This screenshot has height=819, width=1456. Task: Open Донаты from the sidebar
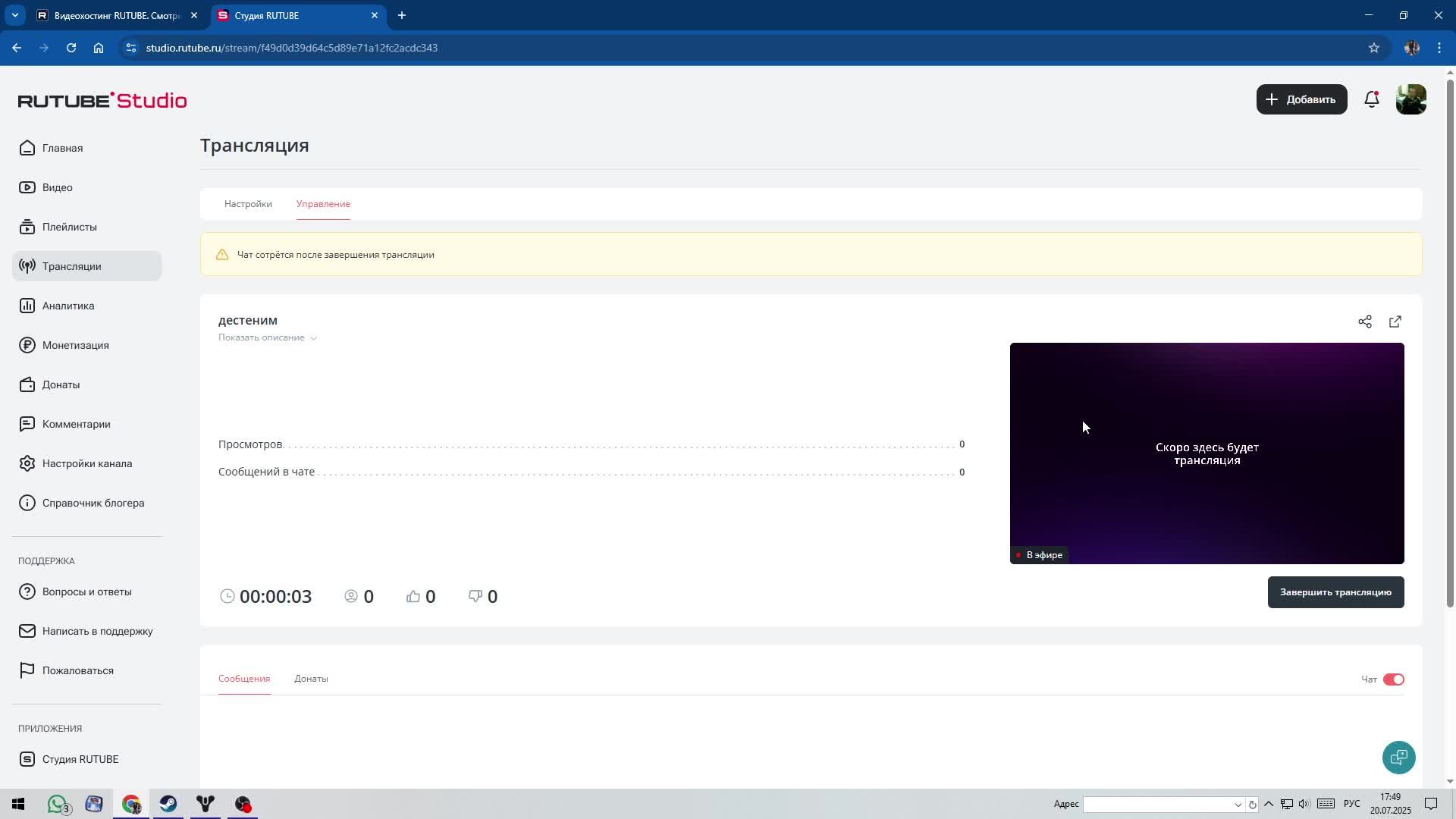(61, 384)
